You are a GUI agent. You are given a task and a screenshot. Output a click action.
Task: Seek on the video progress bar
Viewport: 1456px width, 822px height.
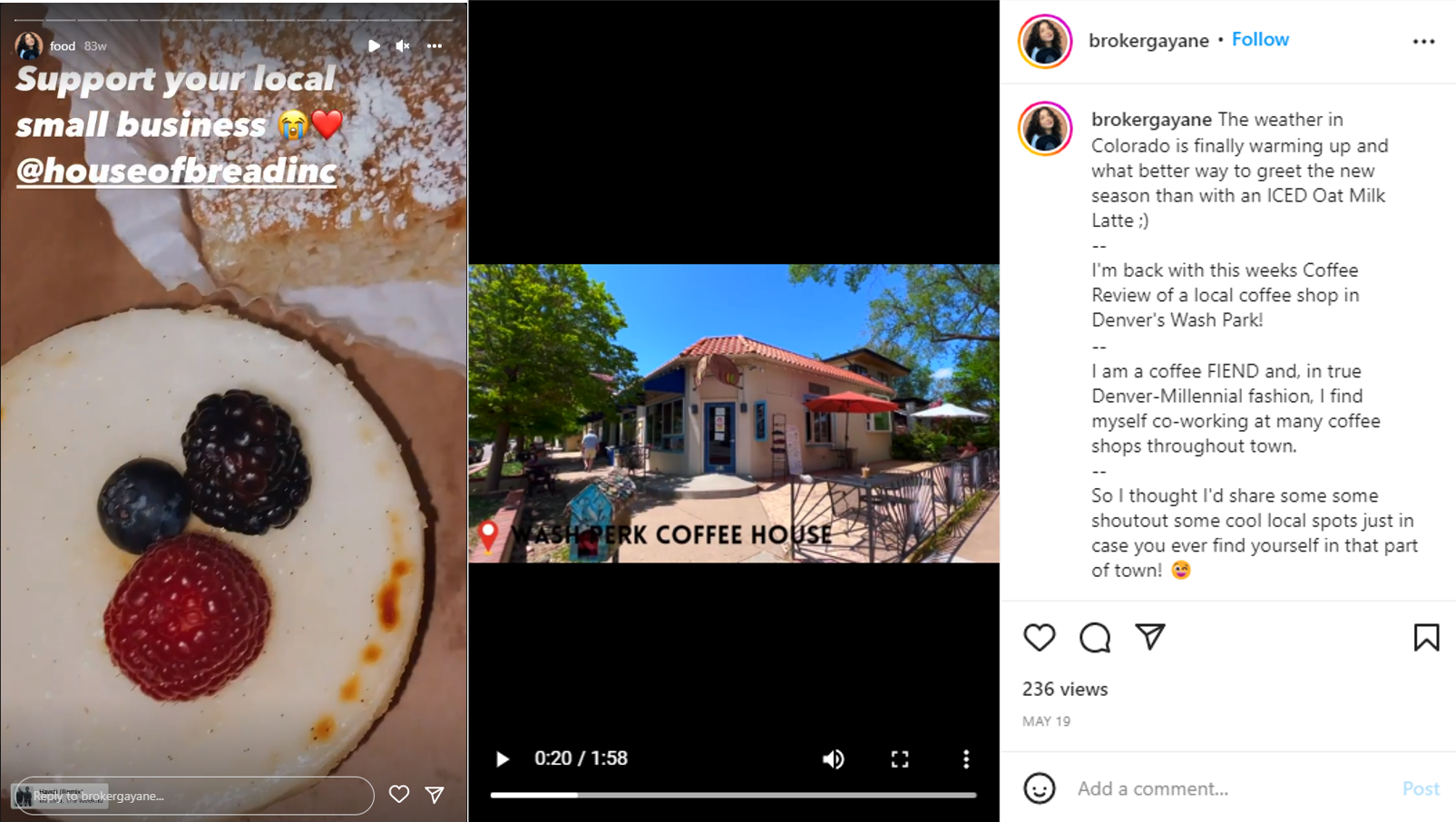[733, 795]
